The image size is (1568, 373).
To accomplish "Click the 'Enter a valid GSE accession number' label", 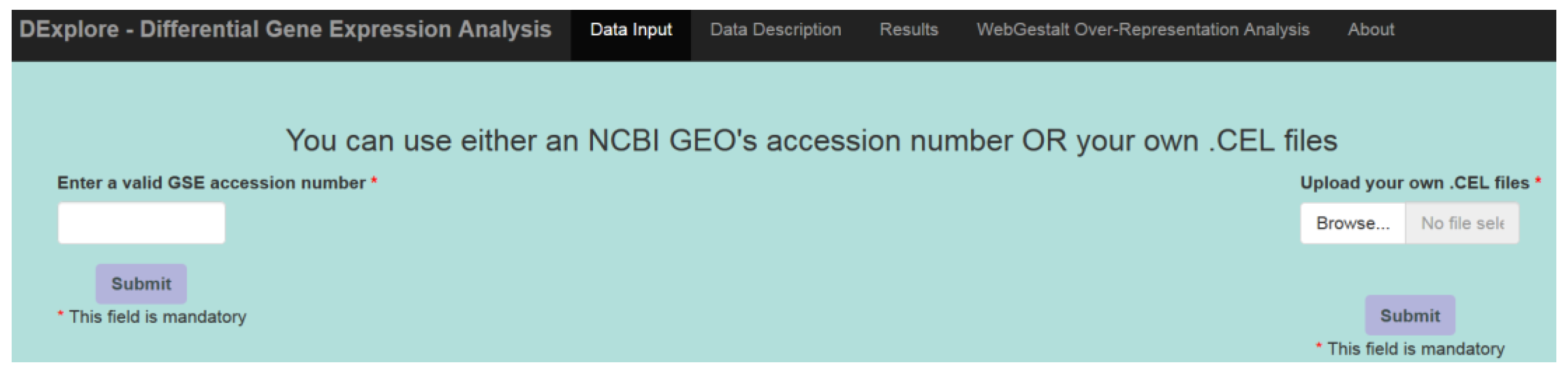I will point(211,183).
